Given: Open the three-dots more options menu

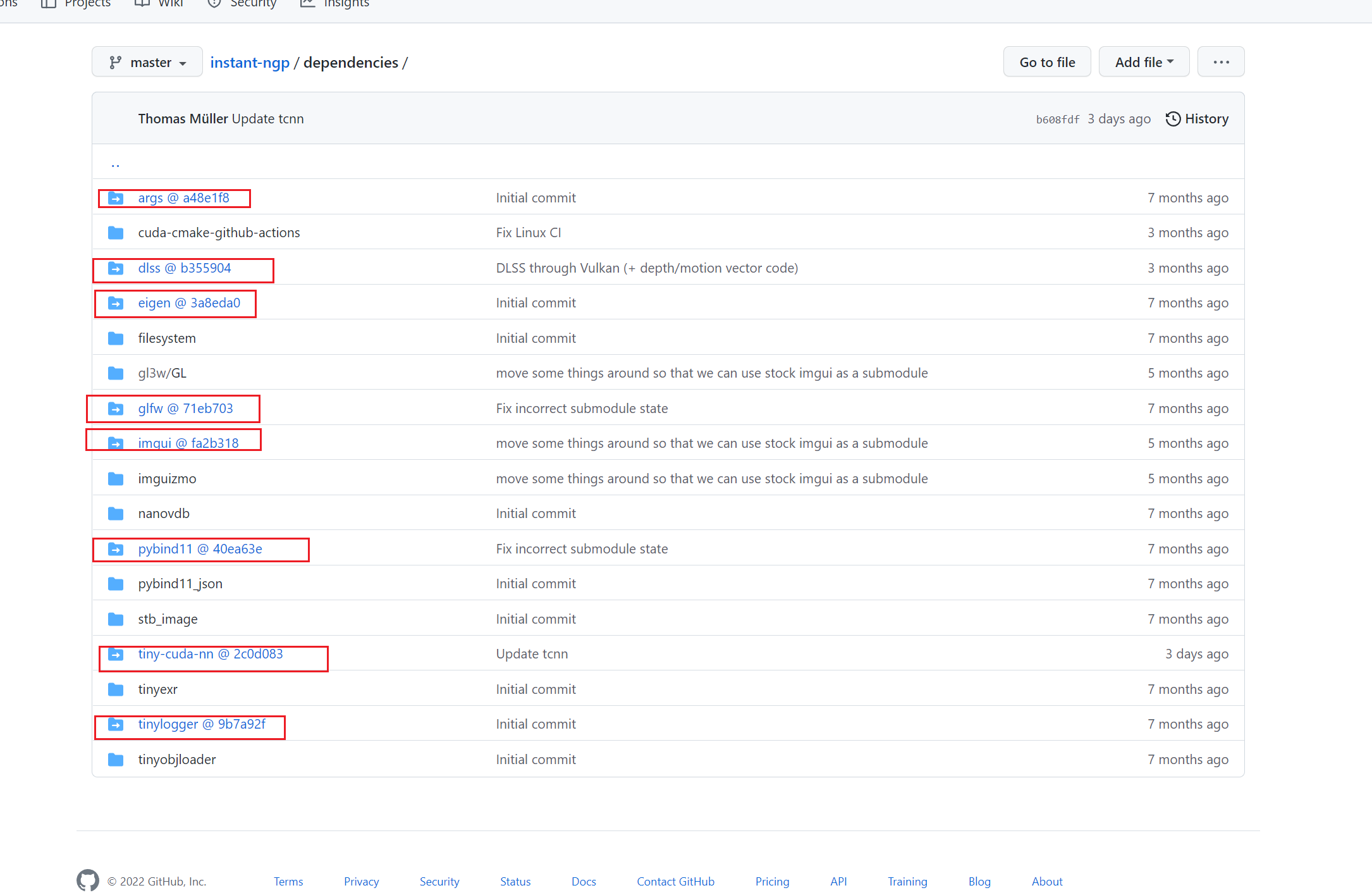Looking at the screenshot, I should 1220,62.
